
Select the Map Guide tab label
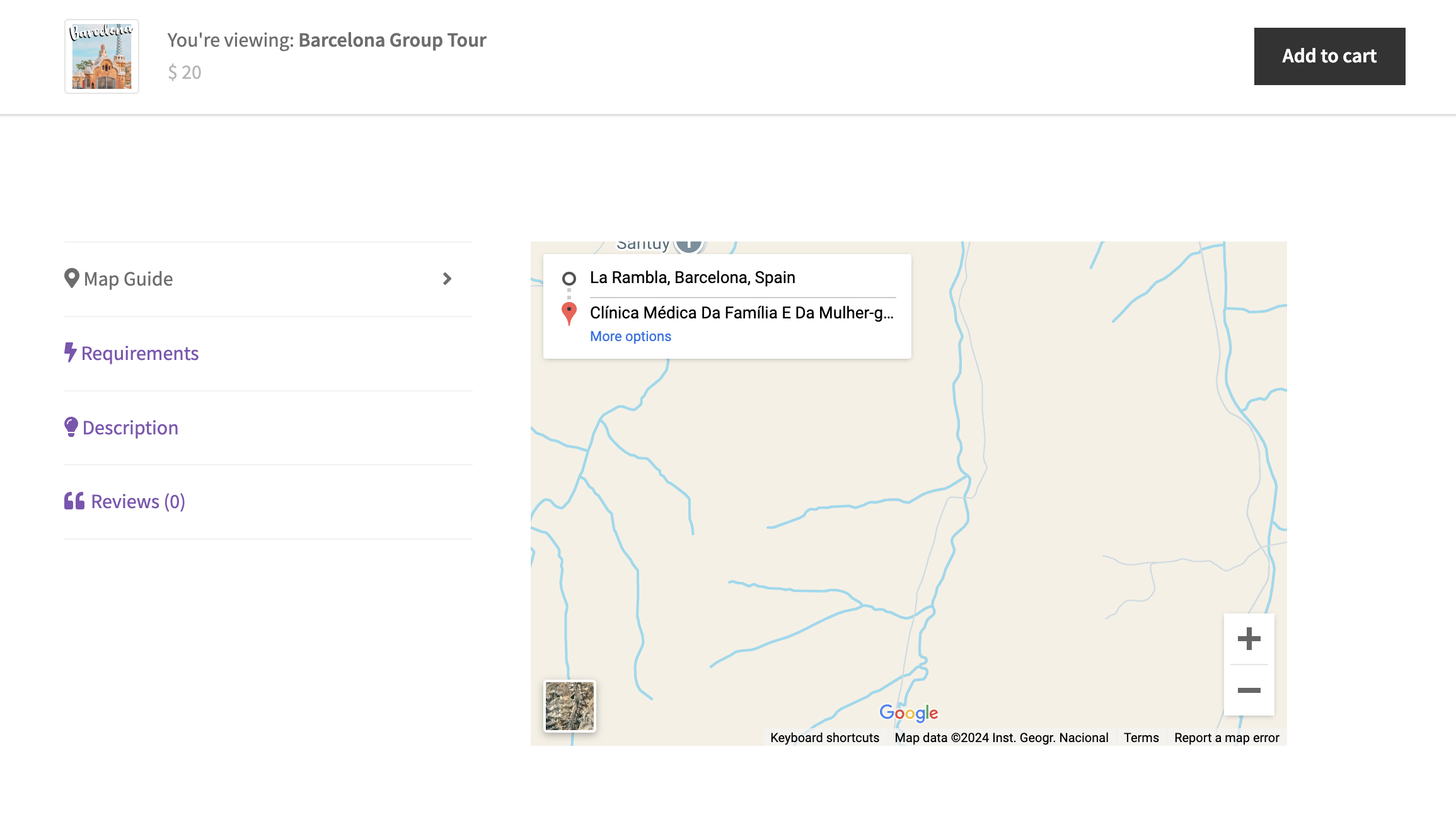tap(128, 279)
